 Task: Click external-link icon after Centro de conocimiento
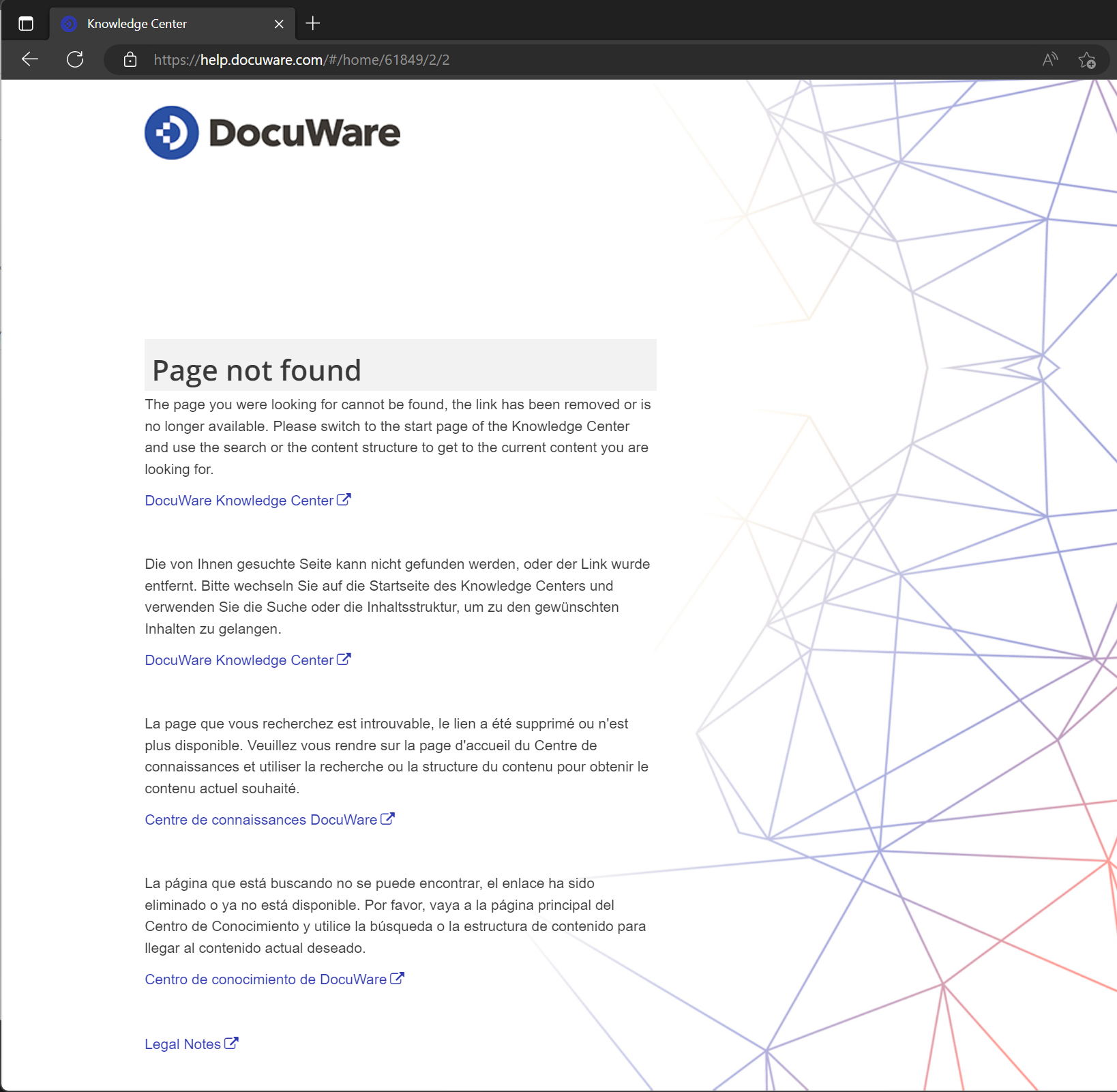pos(397,978)
